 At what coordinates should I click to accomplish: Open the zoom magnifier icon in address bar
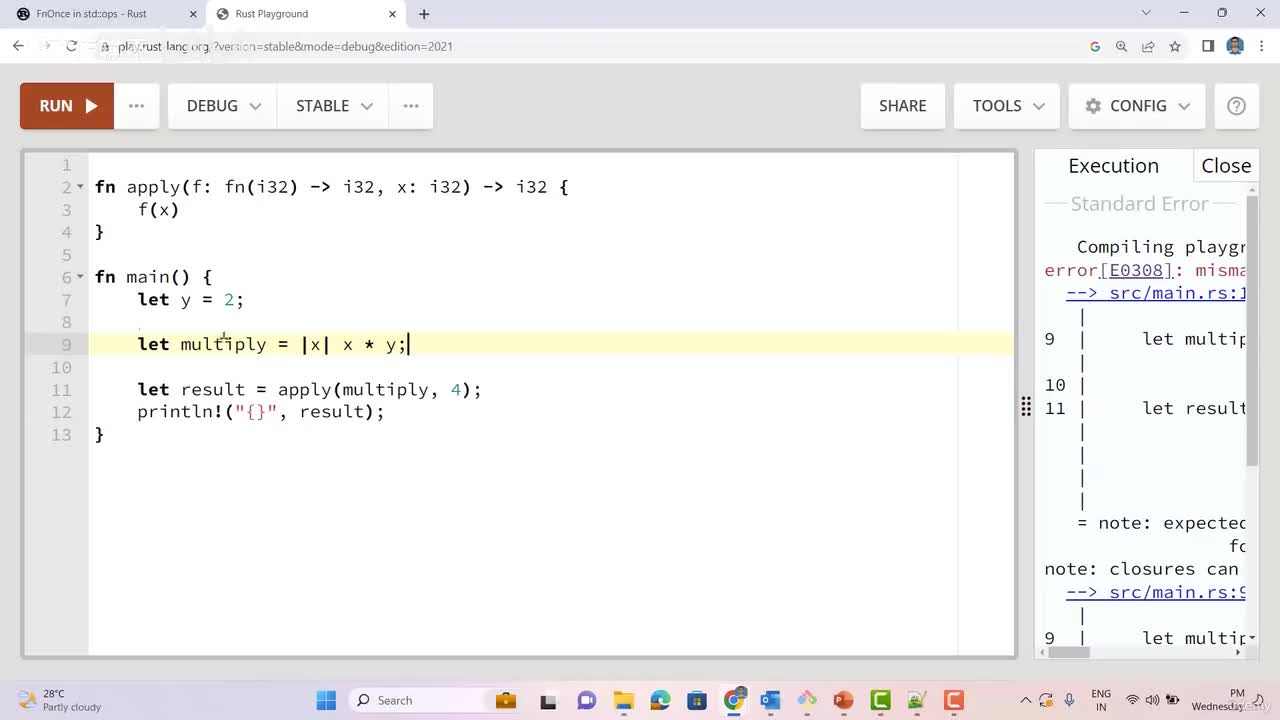pyautogui.click(x=1121, y=46)
